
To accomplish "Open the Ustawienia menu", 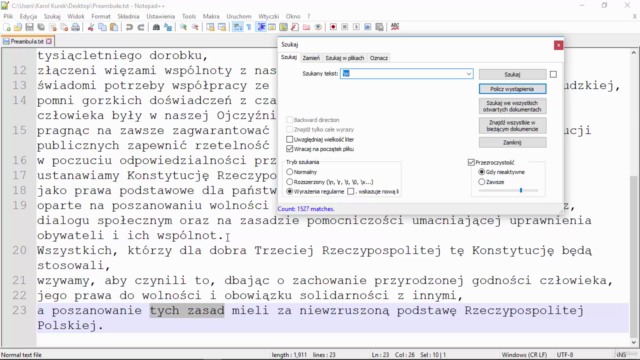I will [160, 16].
